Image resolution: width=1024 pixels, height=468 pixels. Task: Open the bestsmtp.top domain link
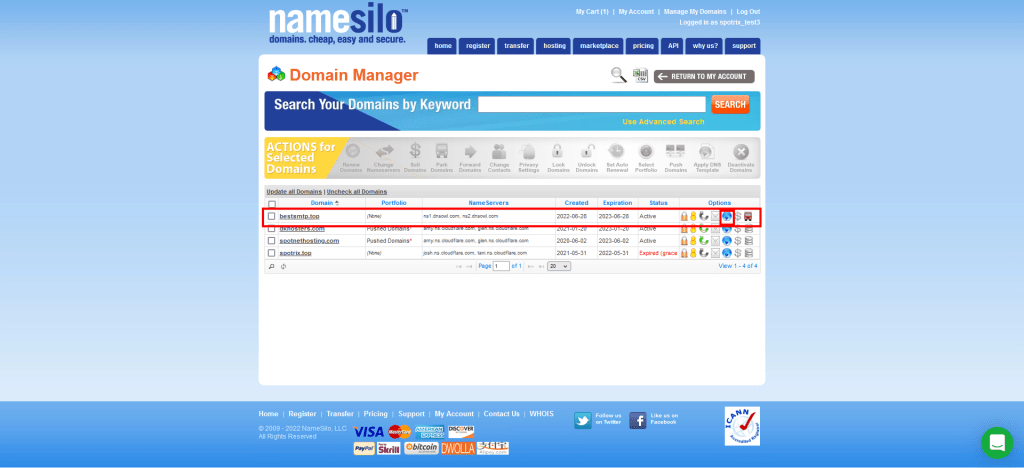tap(299, 216)
